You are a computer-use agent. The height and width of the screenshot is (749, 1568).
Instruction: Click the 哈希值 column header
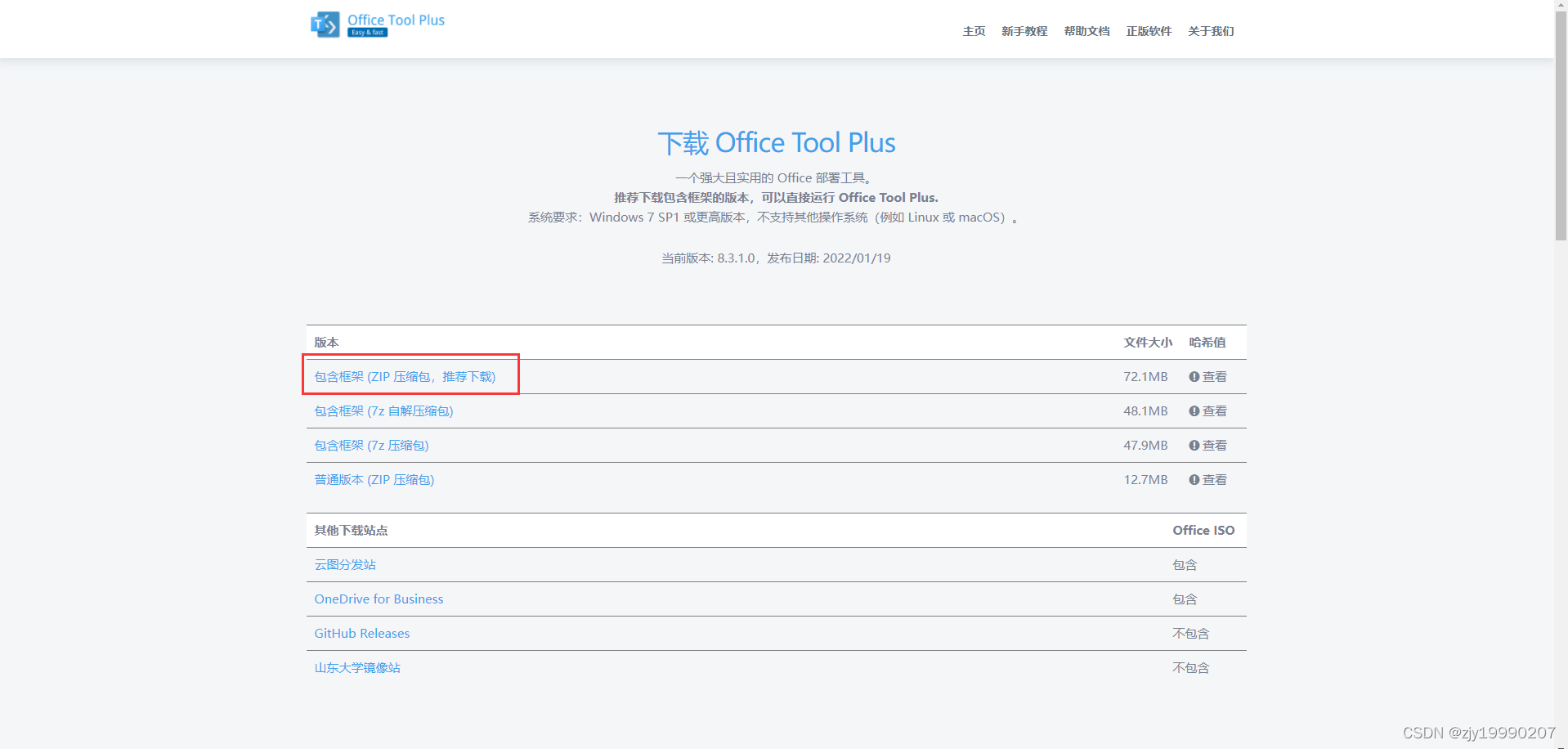tap(1207, 343)
